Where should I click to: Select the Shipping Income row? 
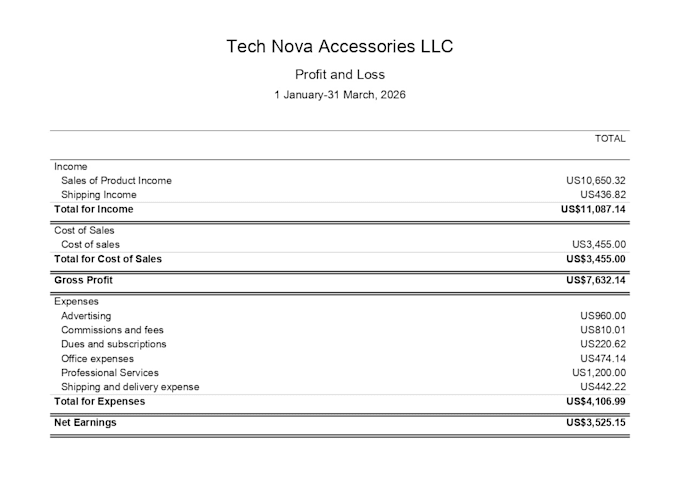pyautogui.click(x=340, y=195)
